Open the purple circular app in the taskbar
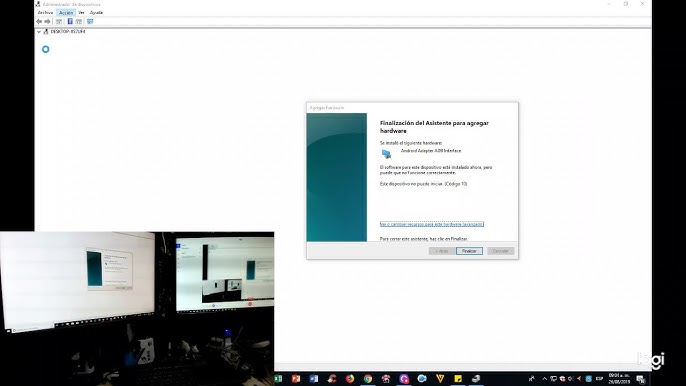 tap(404, 379)
